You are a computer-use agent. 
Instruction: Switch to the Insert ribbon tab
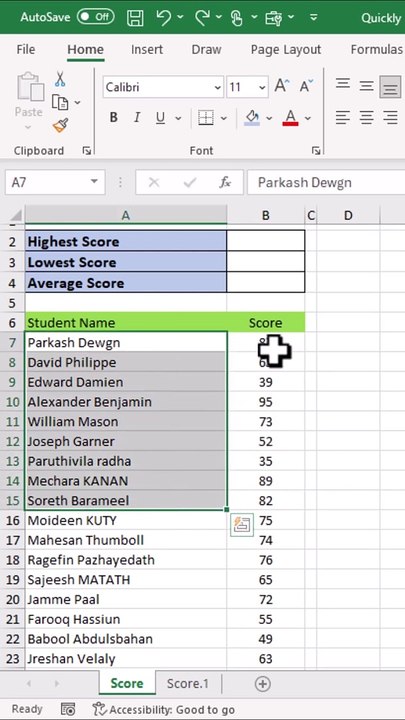click(147, 50)
